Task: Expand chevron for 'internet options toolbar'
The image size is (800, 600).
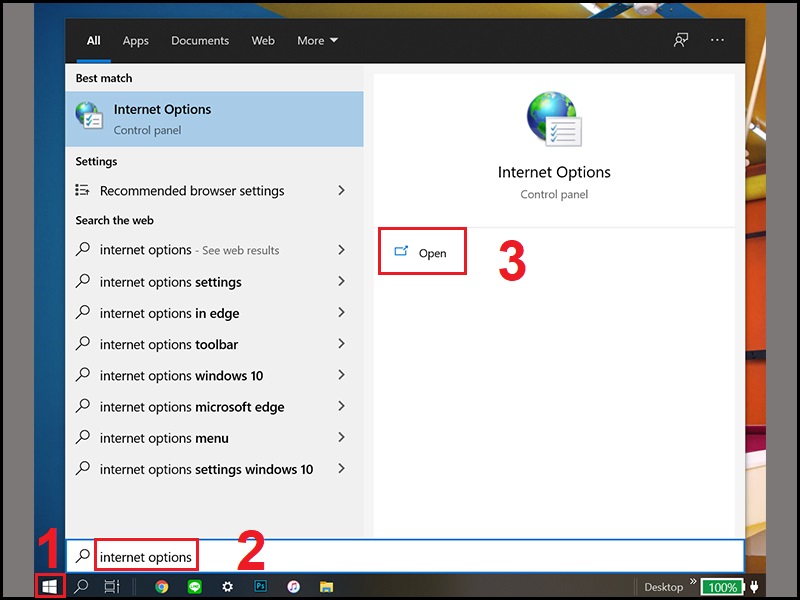Action: click(341, 344)
